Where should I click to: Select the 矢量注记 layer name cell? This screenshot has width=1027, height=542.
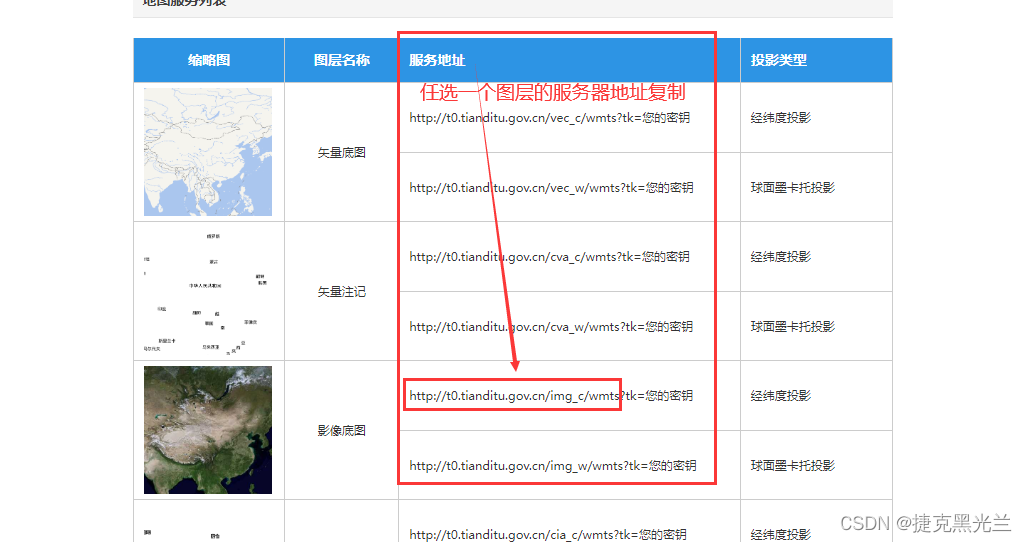pos(341,292)
